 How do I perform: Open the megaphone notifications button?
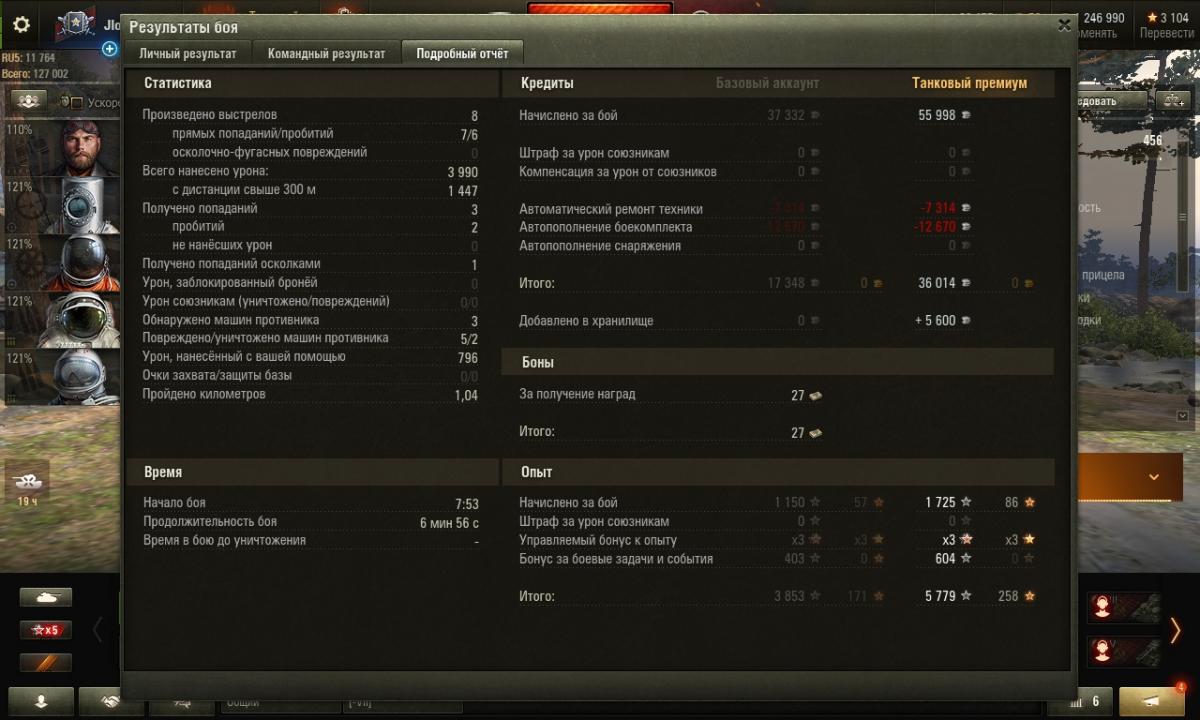(1153, 701)
